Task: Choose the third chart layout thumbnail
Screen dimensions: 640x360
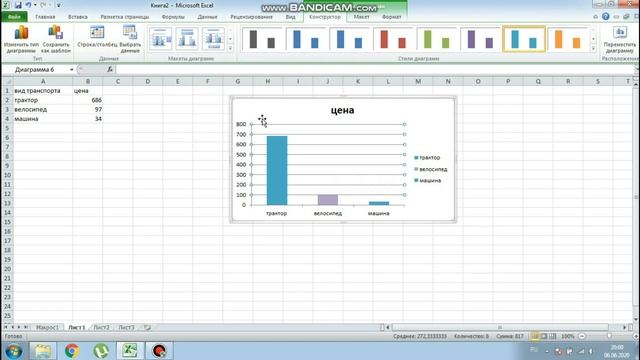Action: [213, 39]
